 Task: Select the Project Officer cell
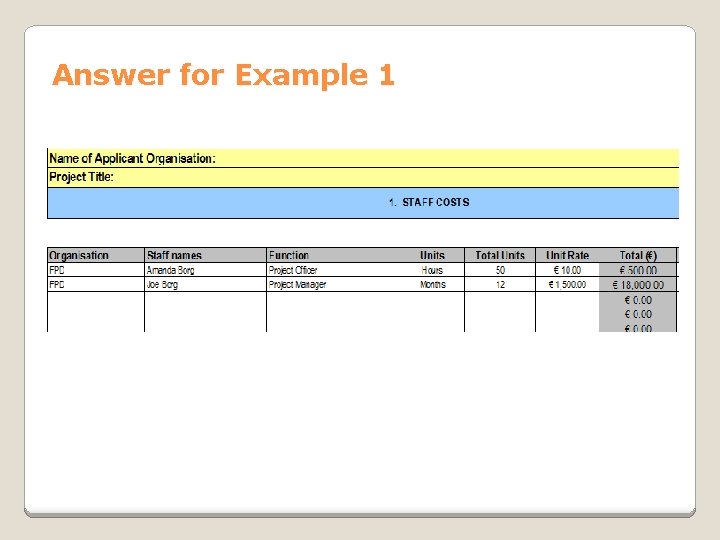pyautogui.click(x=293, y=270)
